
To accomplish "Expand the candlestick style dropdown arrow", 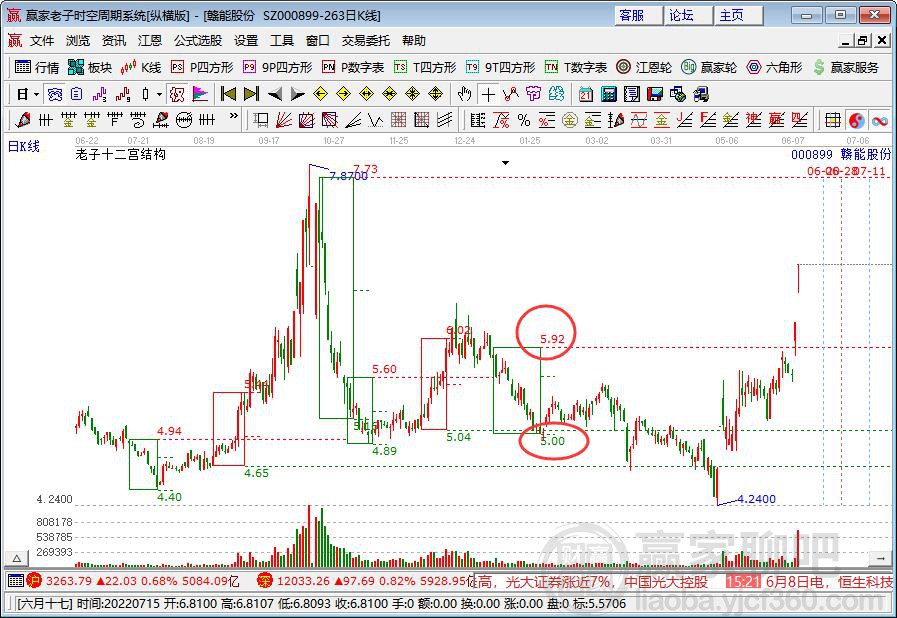I will (x=160, y=94).
